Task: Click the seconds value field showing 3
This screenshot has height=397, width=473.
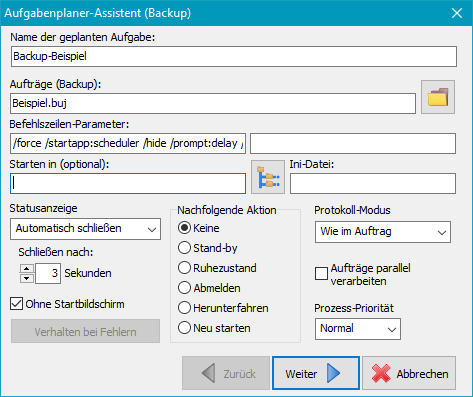Action: pos(48,274)
